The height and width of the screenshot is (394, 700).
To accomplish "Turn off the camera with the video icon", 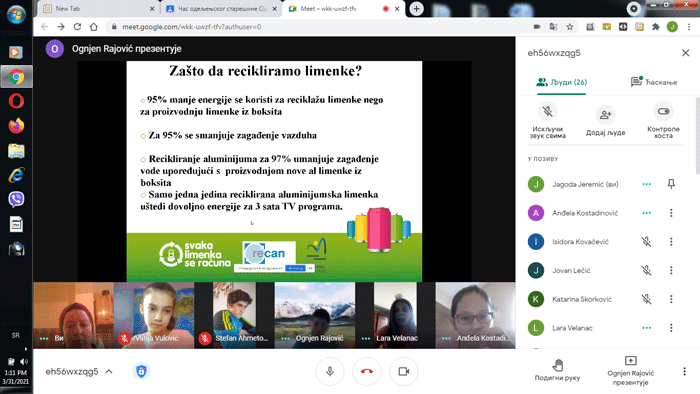I will tap(404, 371).
